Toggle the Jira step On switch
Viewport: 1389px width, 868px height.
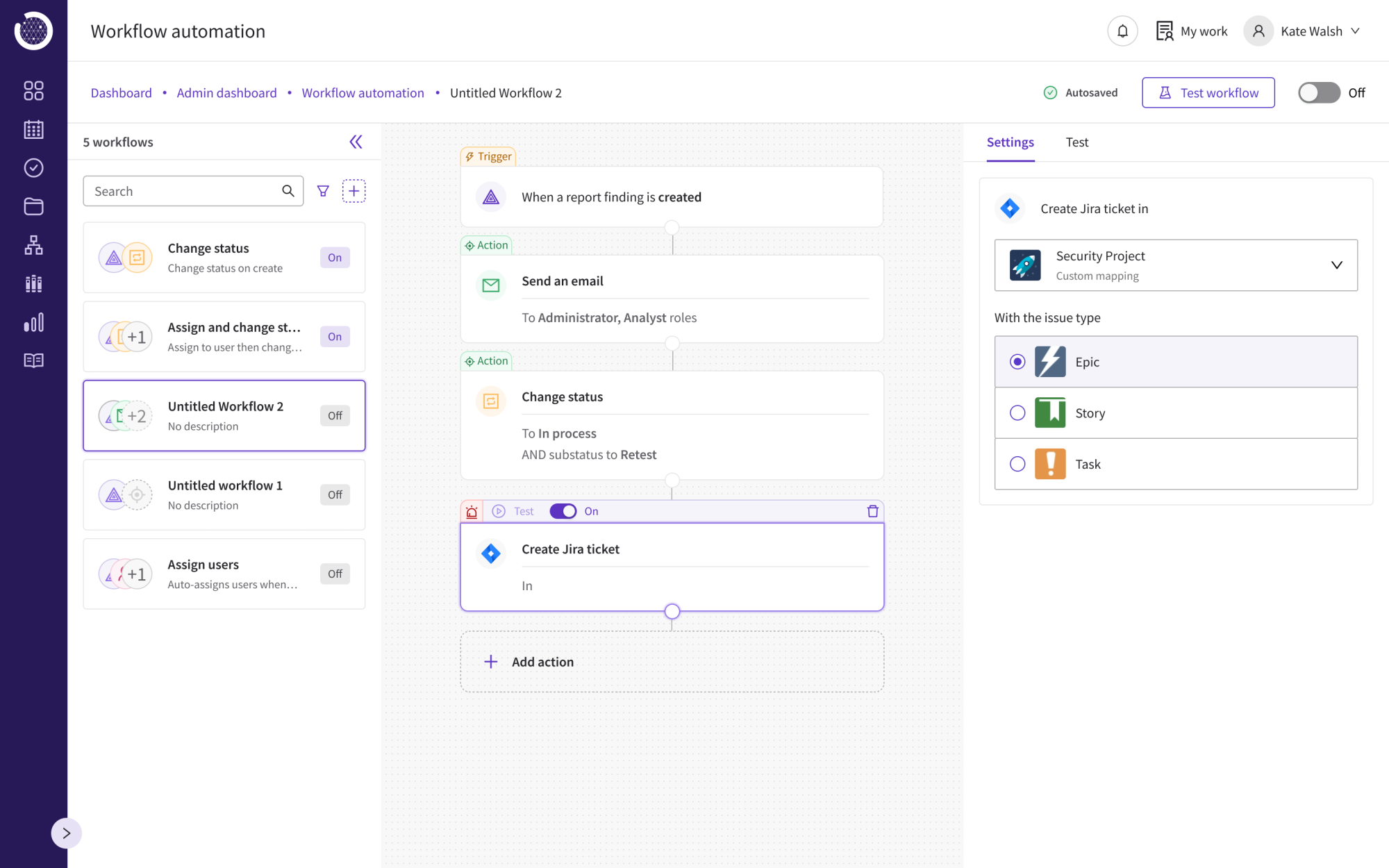point(563,512)
